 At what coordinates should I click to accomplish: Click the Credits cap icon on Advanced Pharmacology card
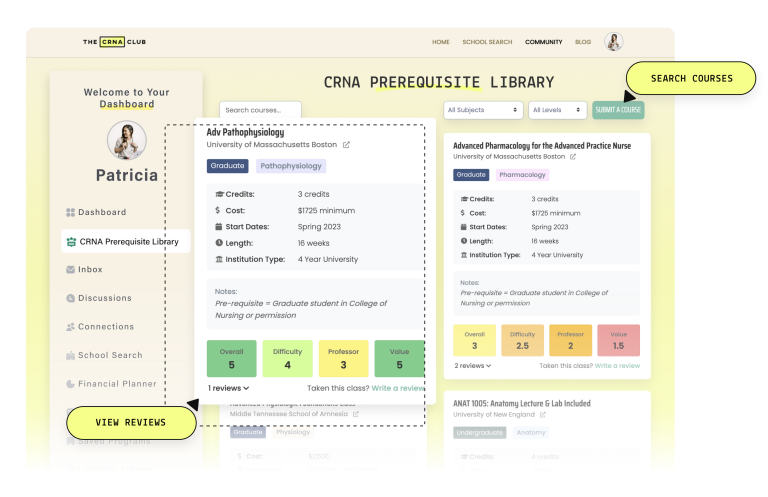[x=464, y=199]
